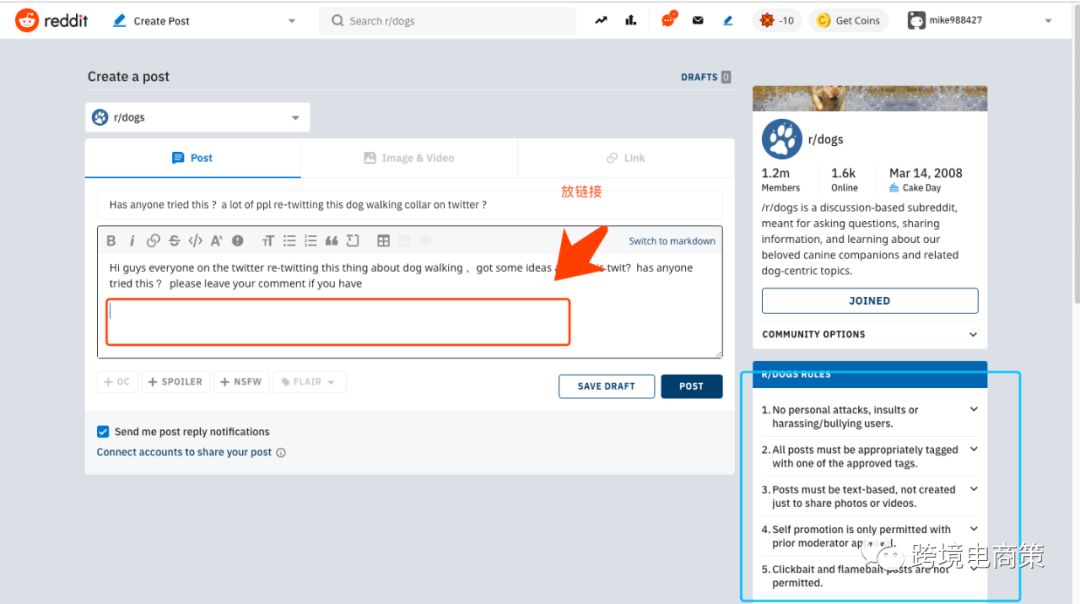
Task: Open the Create Post navigation dropdown
Action: [x=205, y=21]
